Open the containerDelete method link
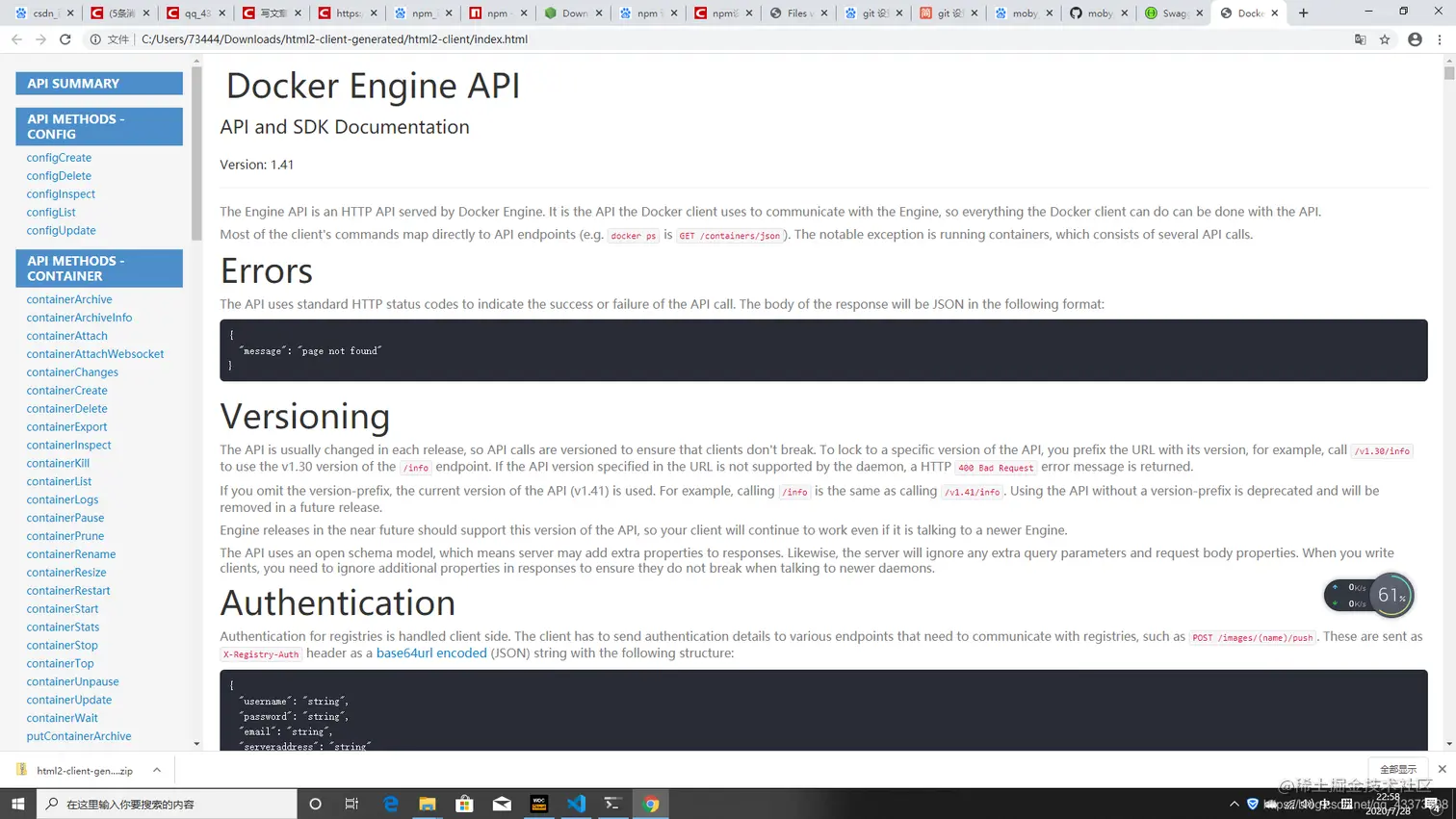The image size is (1456, 819). click(66, 409)
